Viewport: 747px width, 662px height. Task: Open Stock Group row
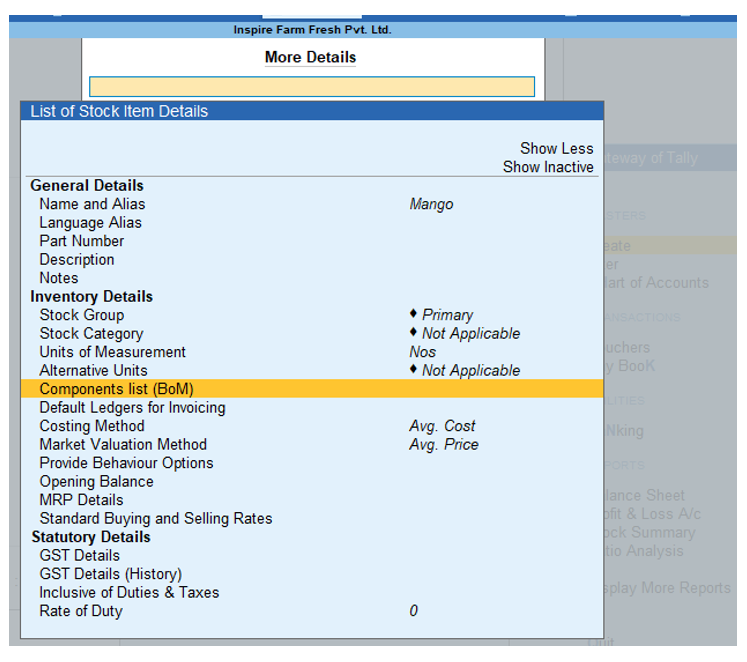312,315
